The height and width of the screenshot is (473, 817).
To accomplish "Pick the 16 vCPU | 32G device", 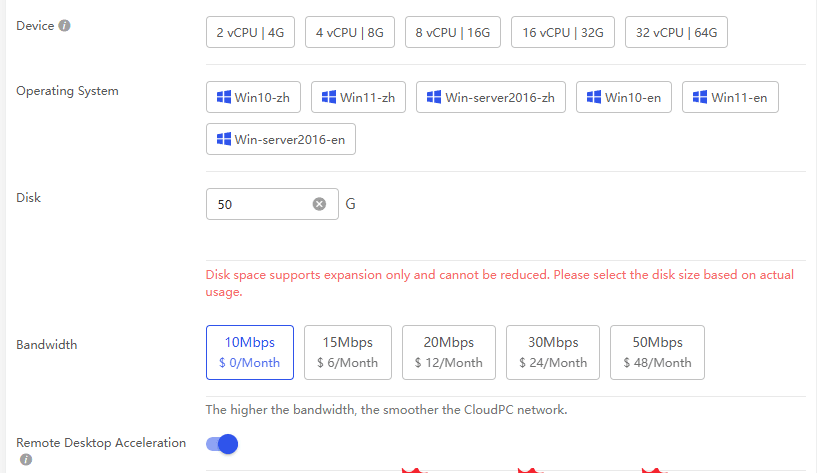I will tap(563, 32).
